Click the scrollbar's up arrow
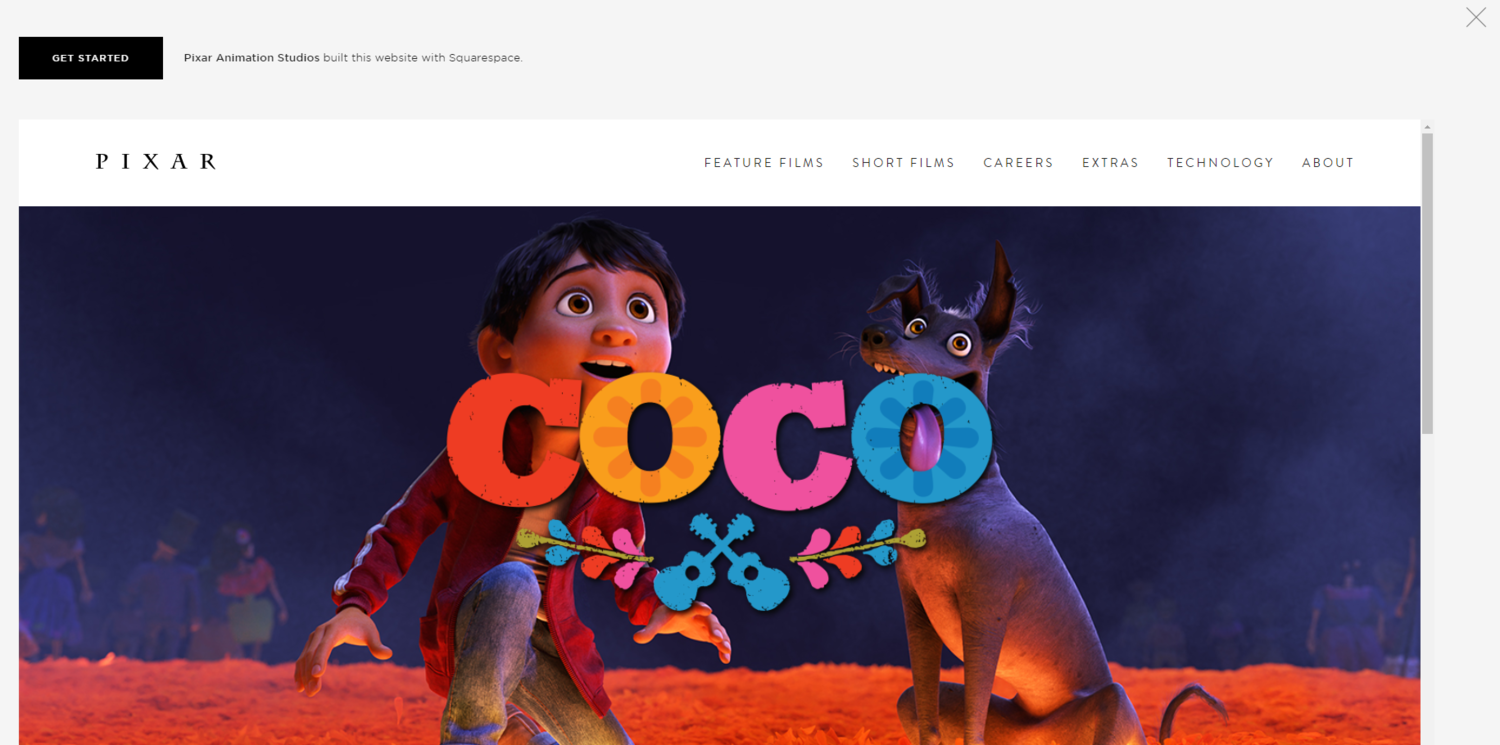Image resolution: width=1500 pixels, height=745 pixels. (1428, 127)
